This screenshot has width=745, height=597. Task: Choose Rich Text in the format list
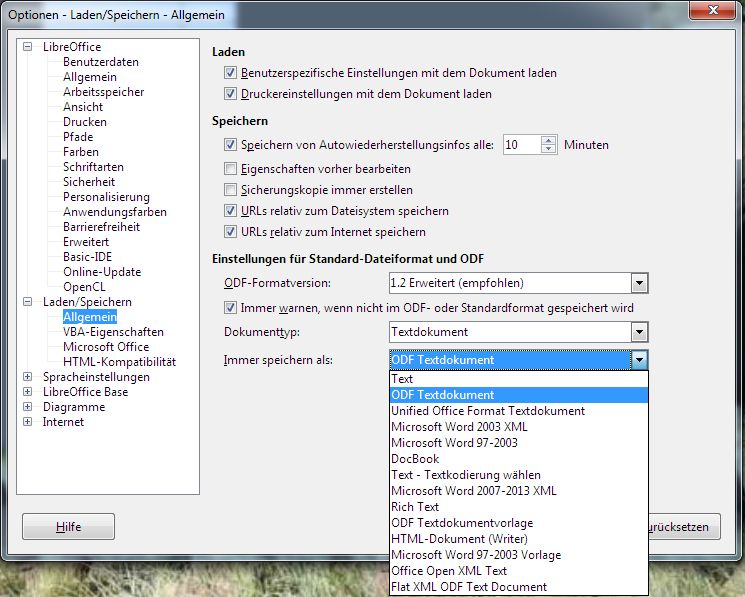[415, 507]
